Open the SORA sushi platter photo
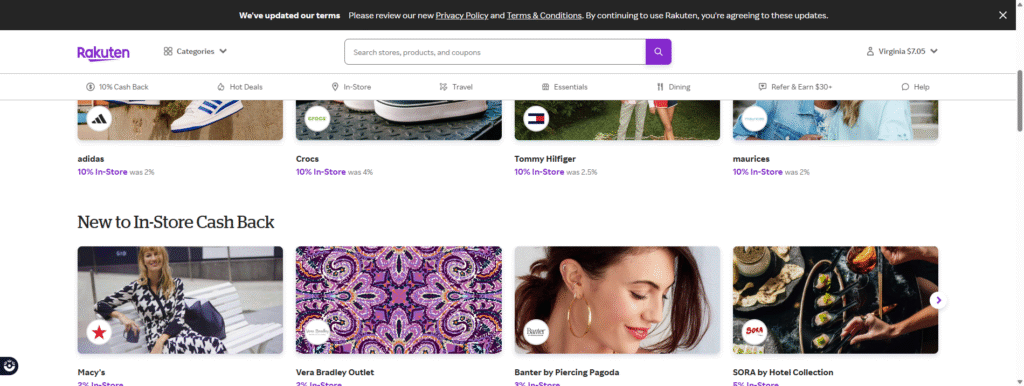This screenshot has width=1024, height=386. click(x=835, y=300)
